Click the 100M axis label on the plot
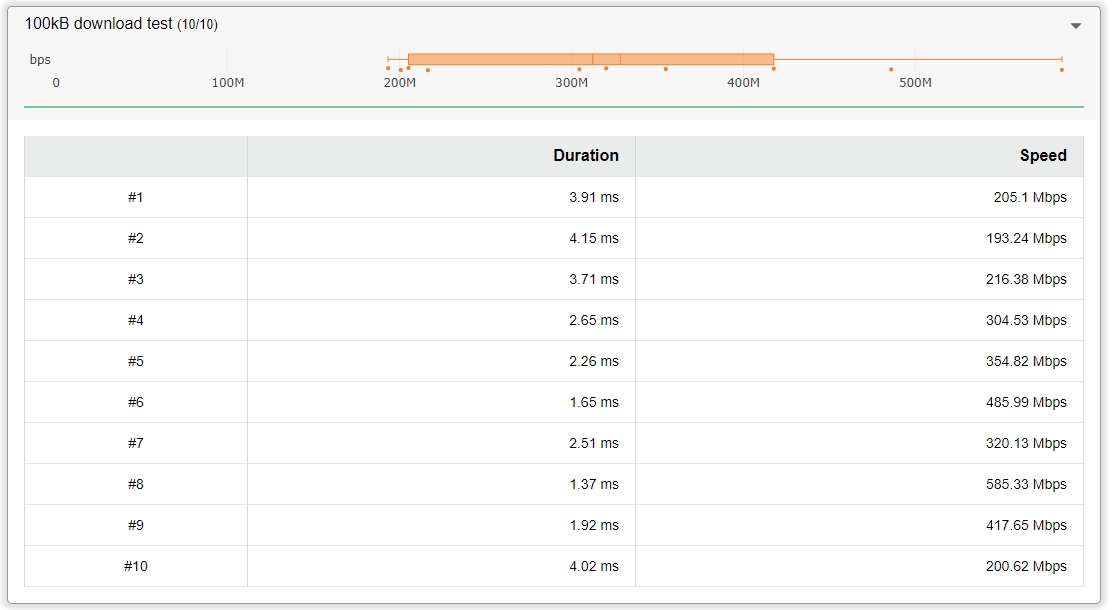 click(228, 83)
